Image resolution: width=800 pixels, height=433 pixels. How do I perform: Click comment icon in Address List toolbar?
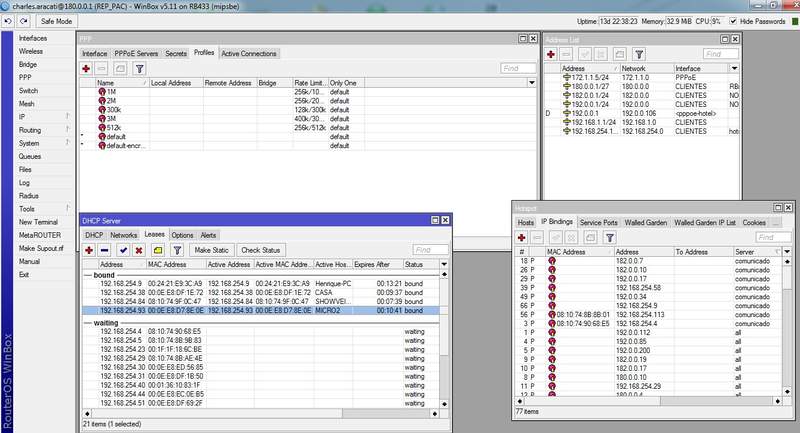click(619, 54)
